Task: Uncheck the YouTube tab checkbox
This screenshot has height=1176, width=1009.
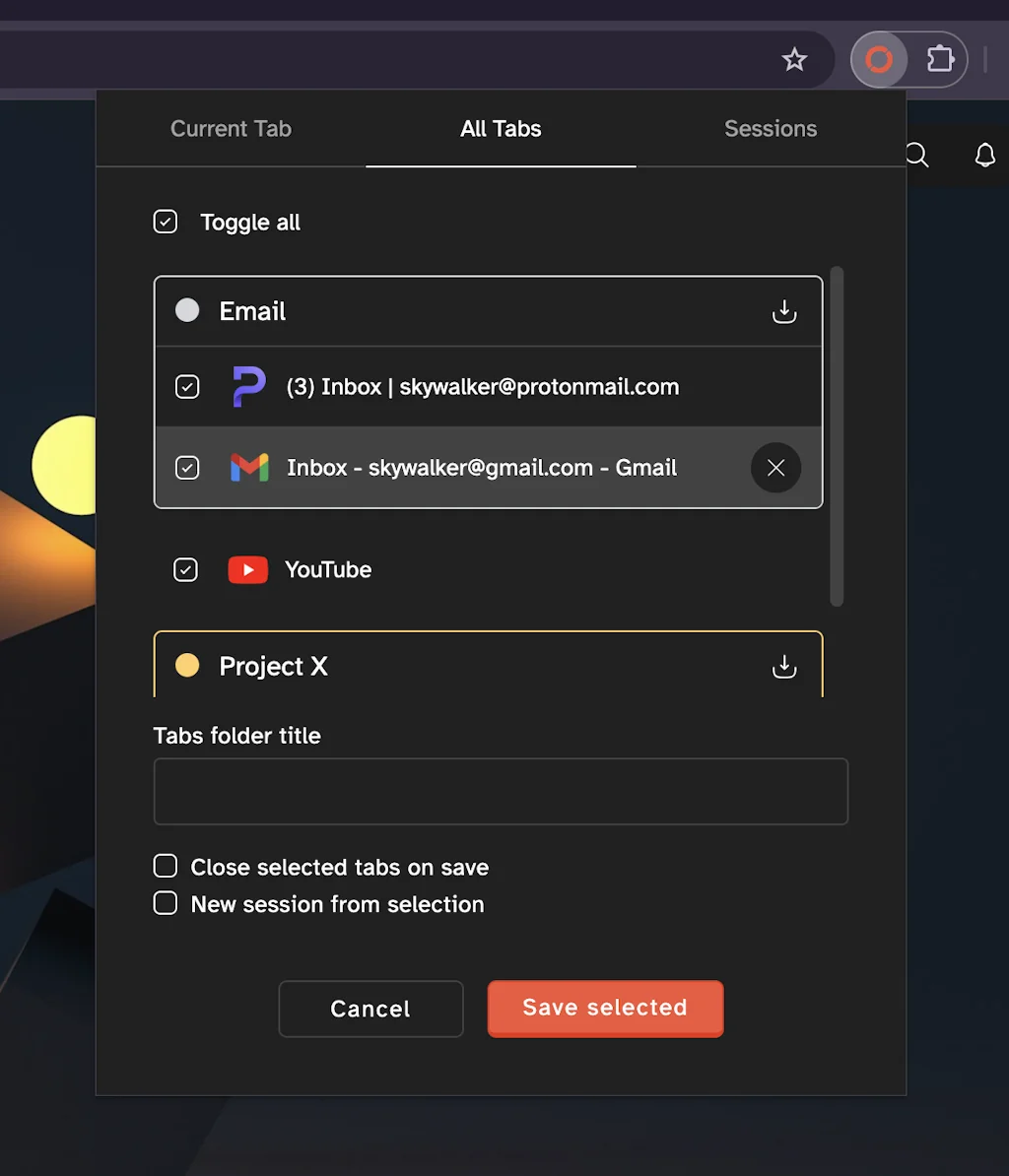Action: click(185, 569)
